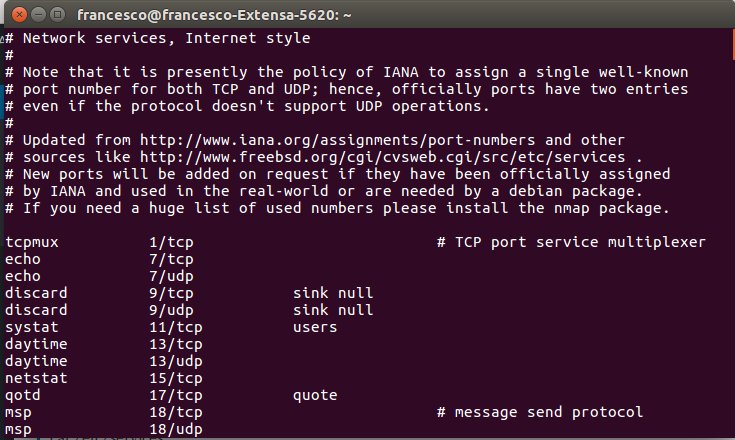The width and height of the screenshot is (735, 440).
Task: Click the tcpmux service name
Action: tap(32, 243)
